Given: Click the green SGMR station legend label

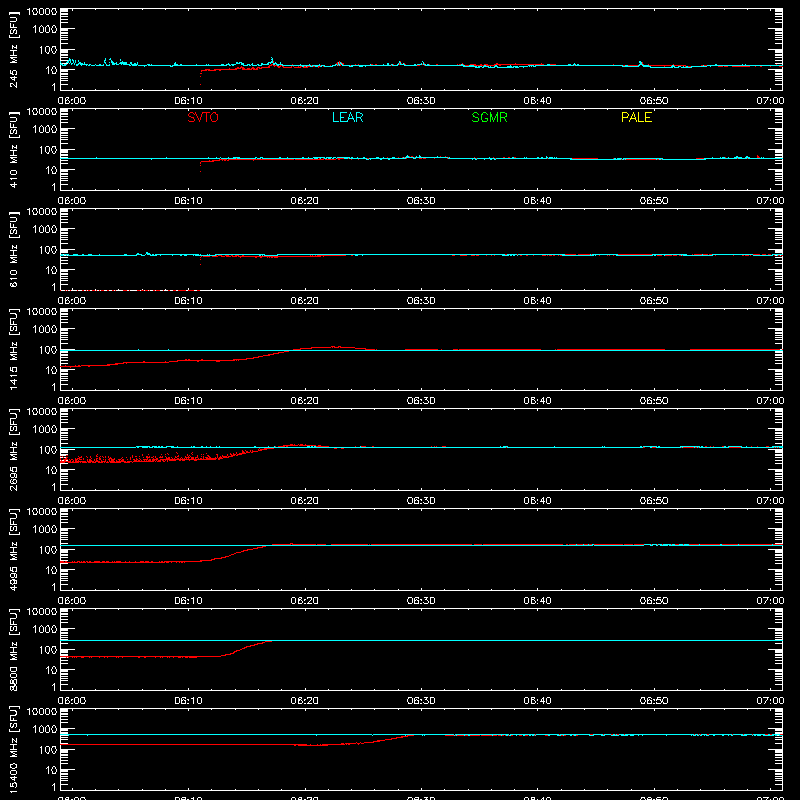Looking at the screenshot, I should pos(489,117).
